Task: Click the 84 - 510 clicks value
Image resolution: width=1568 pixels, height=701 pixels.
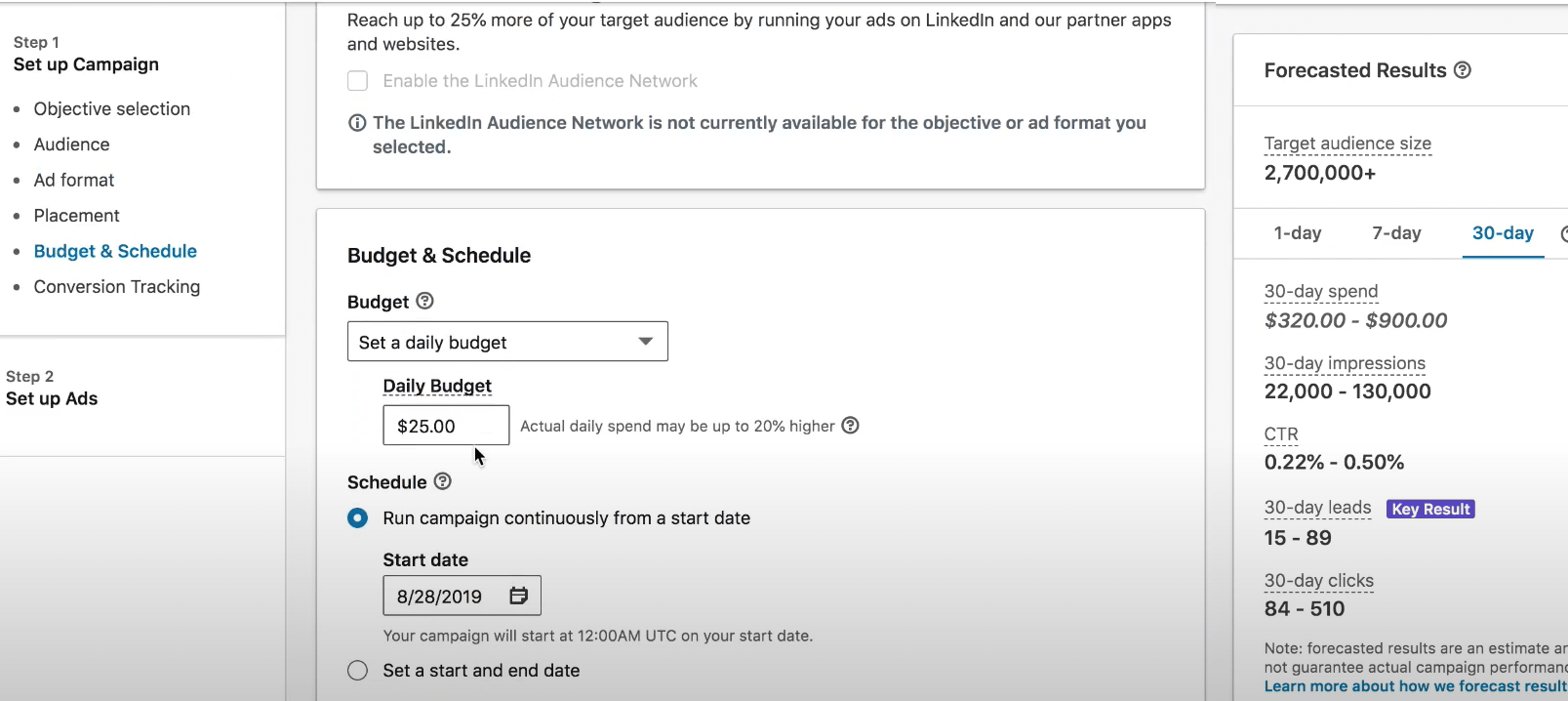Action: click(1305, 609)
